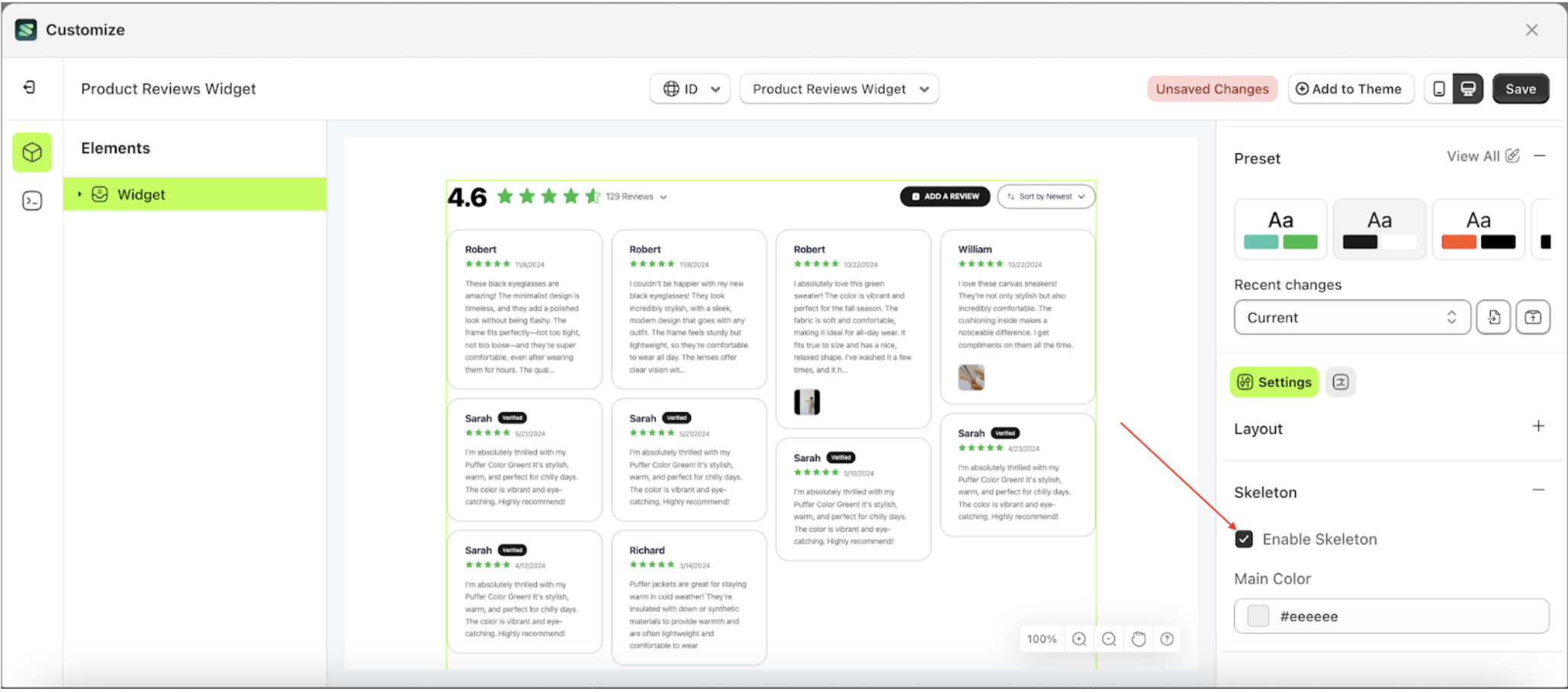The image size is (1568, 692).
Task: Click the Save button
Action: (x=1520, y=88)
